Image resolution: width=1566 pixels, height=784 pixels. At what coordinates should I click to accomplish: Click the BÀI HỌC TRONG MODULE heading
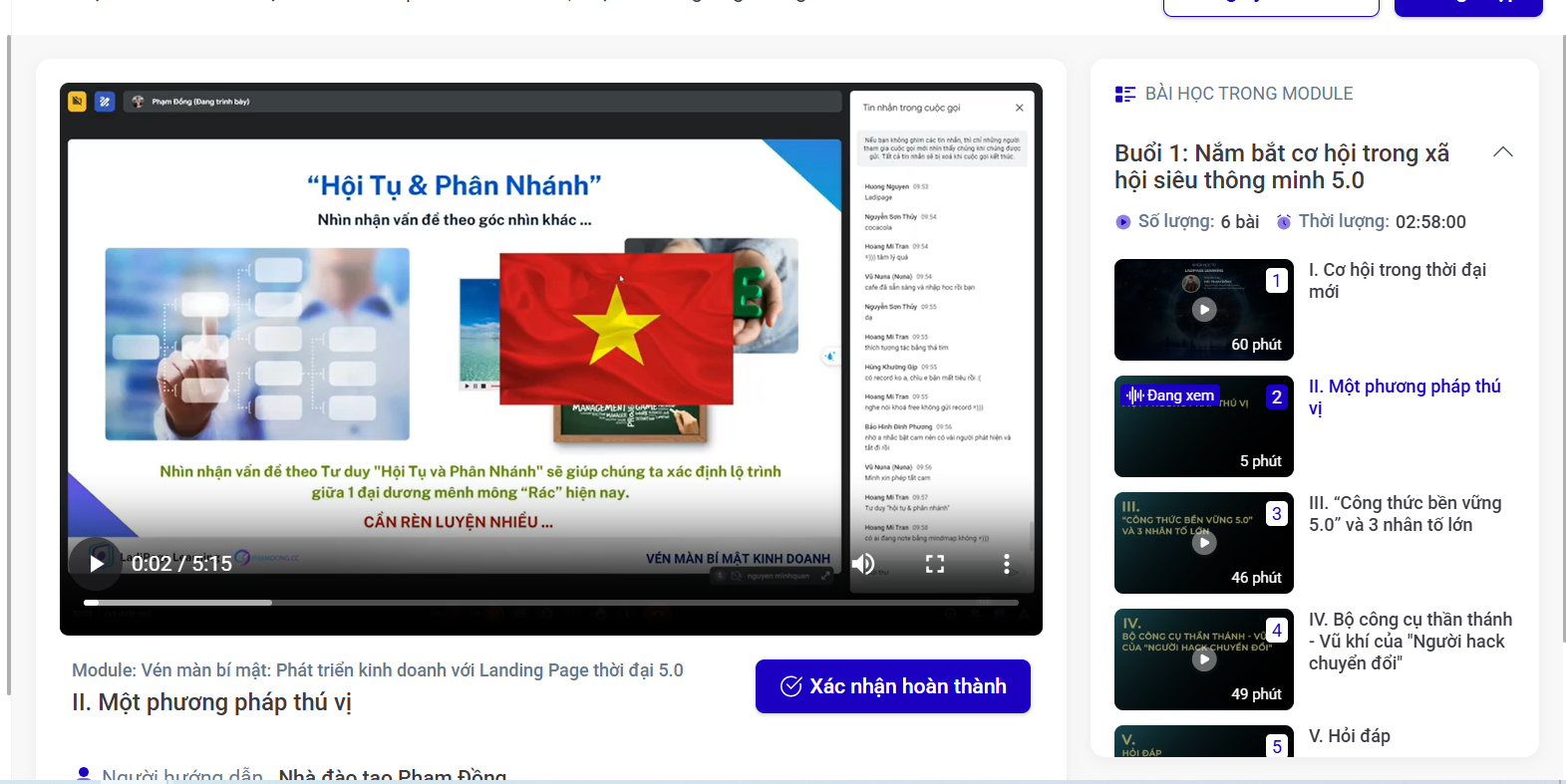(1249, 94)
